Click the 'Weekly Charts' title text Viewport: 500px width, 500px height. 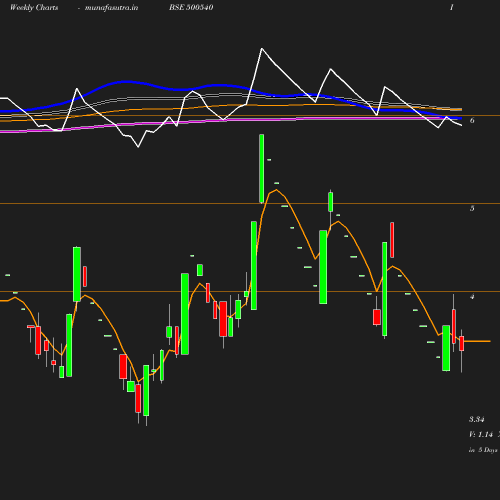[x=34, y=7]
